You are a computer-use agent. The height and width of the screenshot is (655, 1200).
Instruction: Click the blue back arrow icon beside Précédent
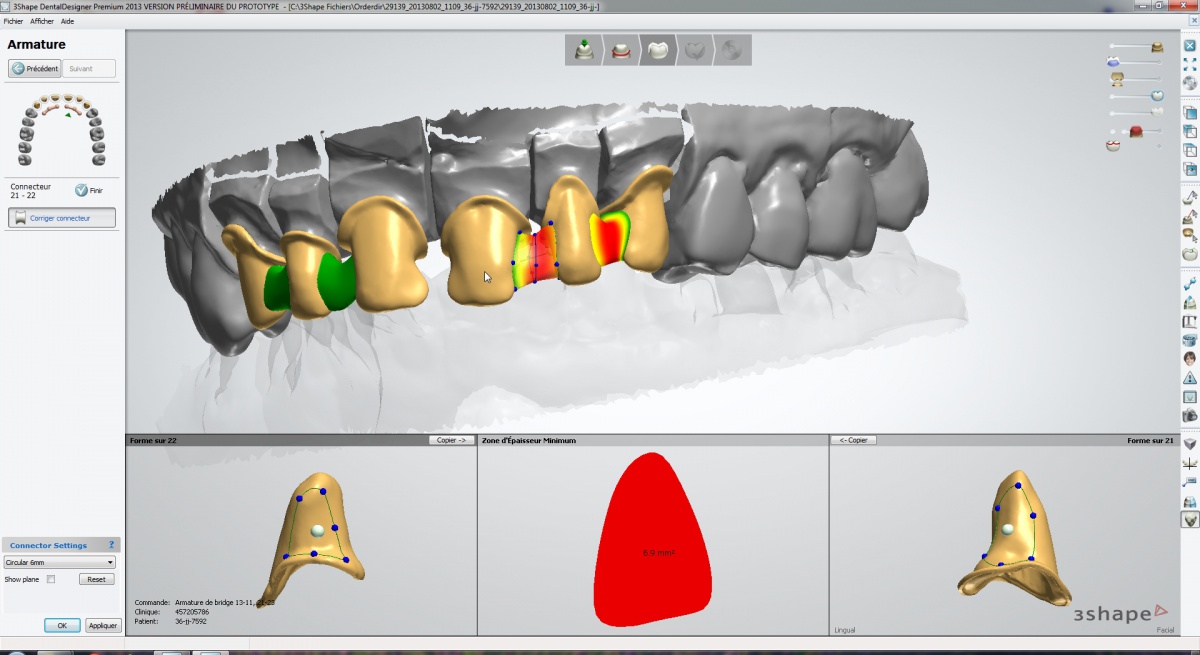[18, 69]
